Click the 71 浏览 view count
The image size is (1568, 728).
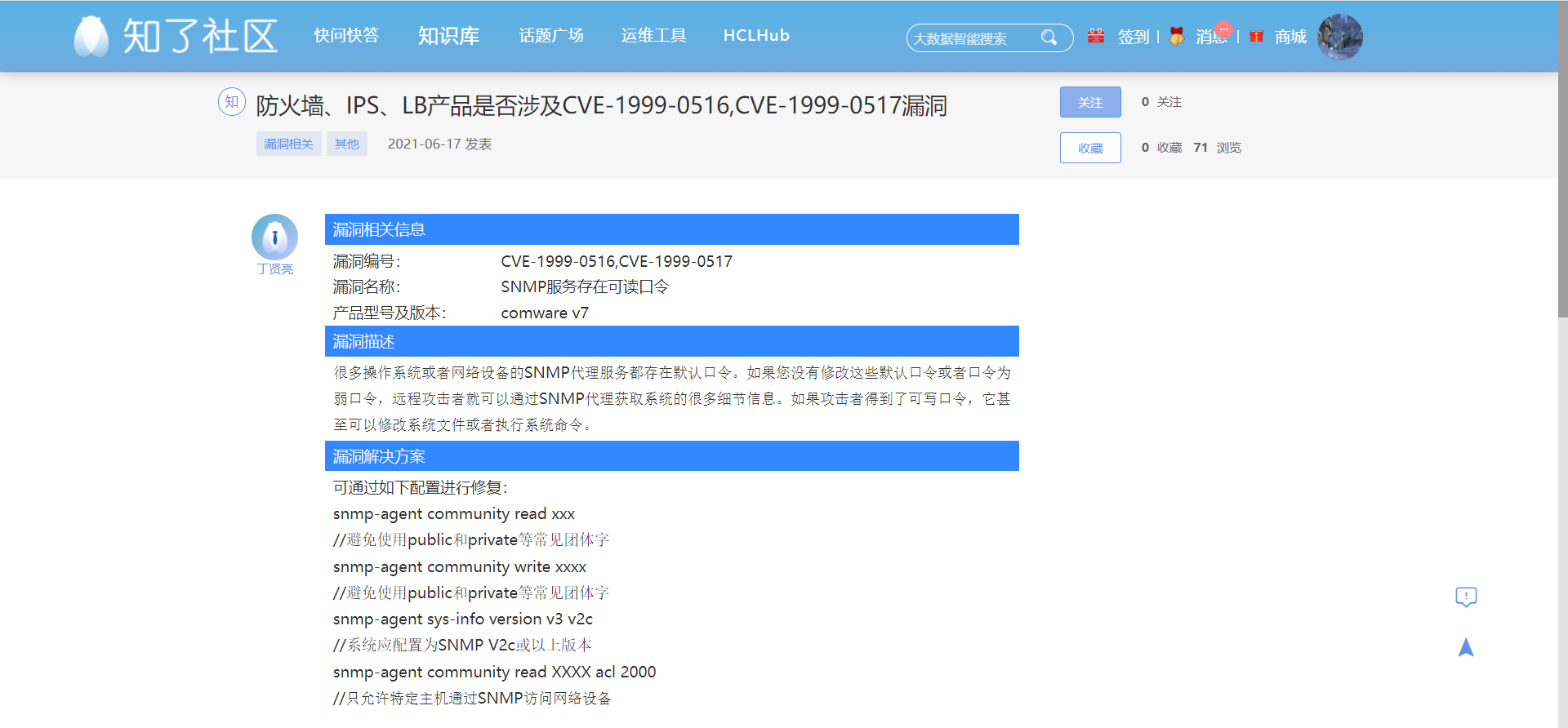point(1217,148)
